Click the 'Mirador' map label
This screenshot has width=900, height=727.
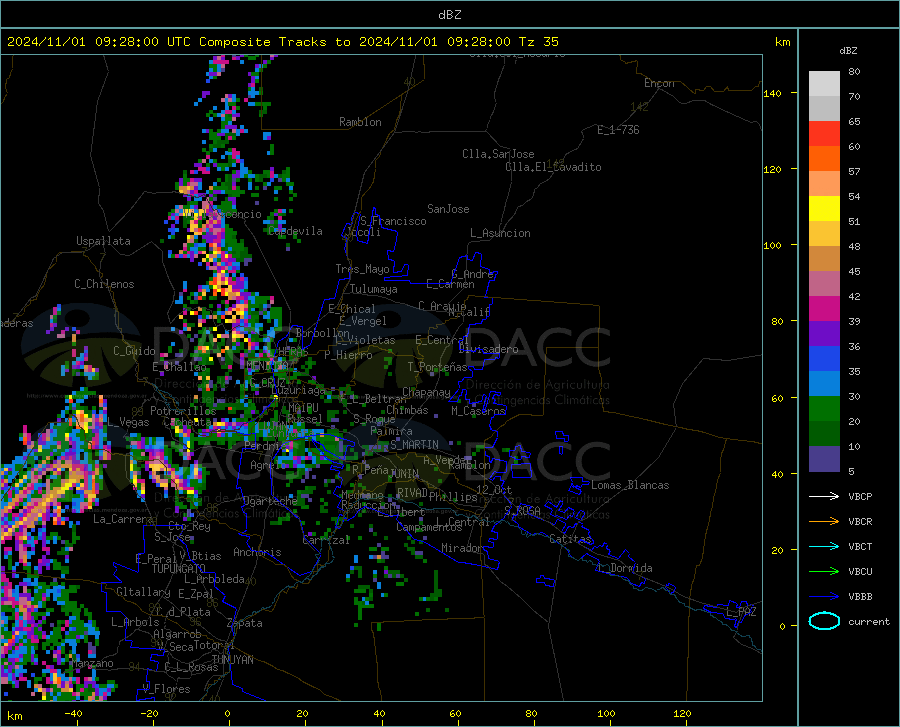[x=462, y=548]
